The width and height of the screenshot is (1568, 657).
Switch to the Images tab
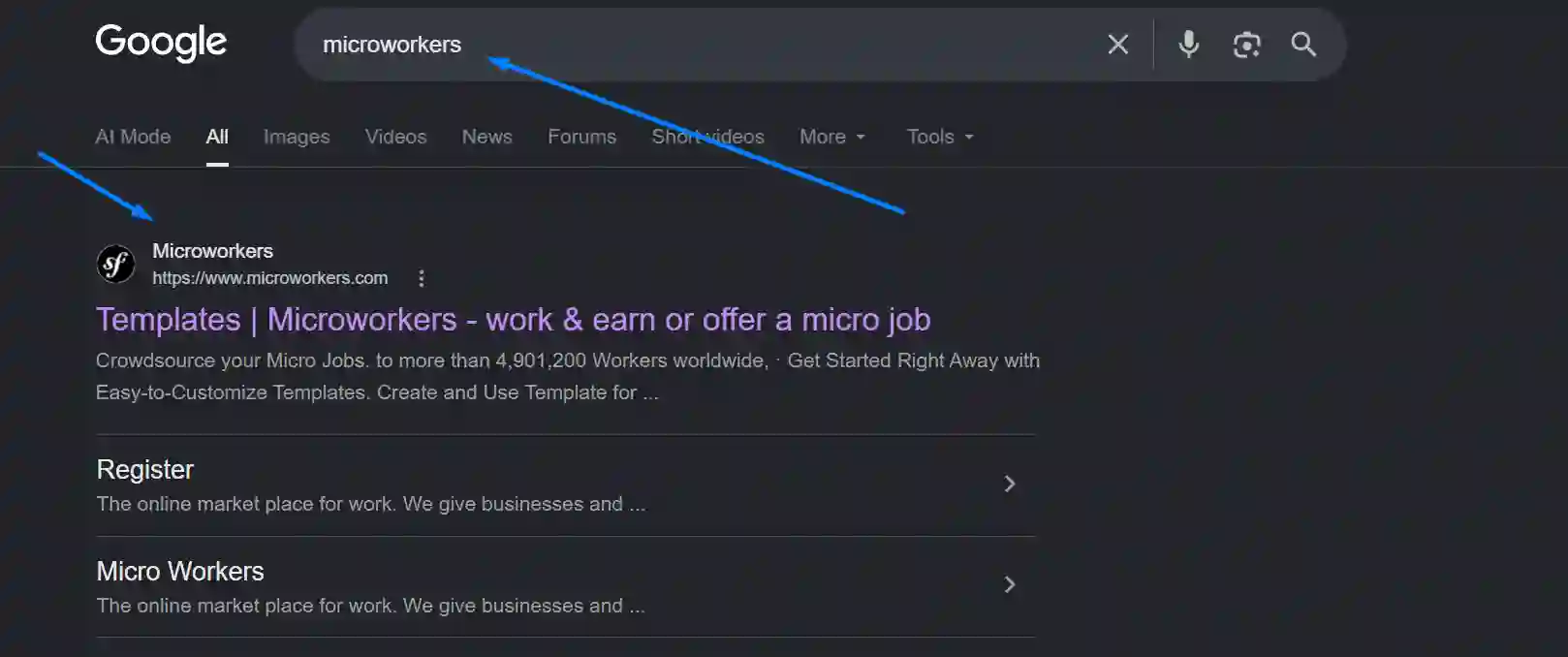click(x=297, y=137)
